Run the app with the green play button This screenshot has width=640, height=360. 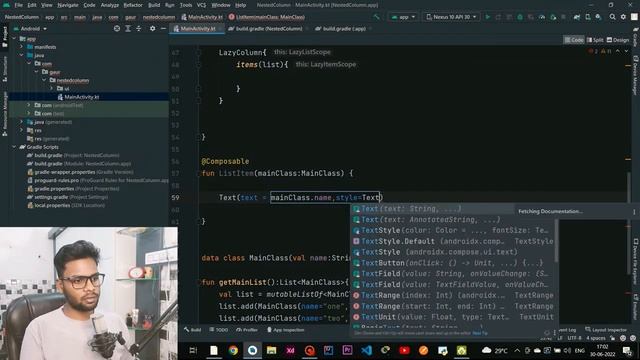[487, 17]
